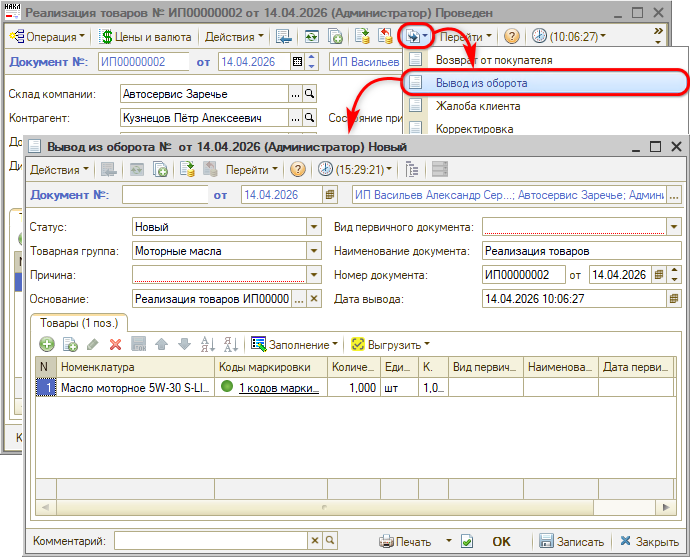690x557 pixels.
Task: Open help in the withdrawal document toolbar
Action: tap(300, 170)
